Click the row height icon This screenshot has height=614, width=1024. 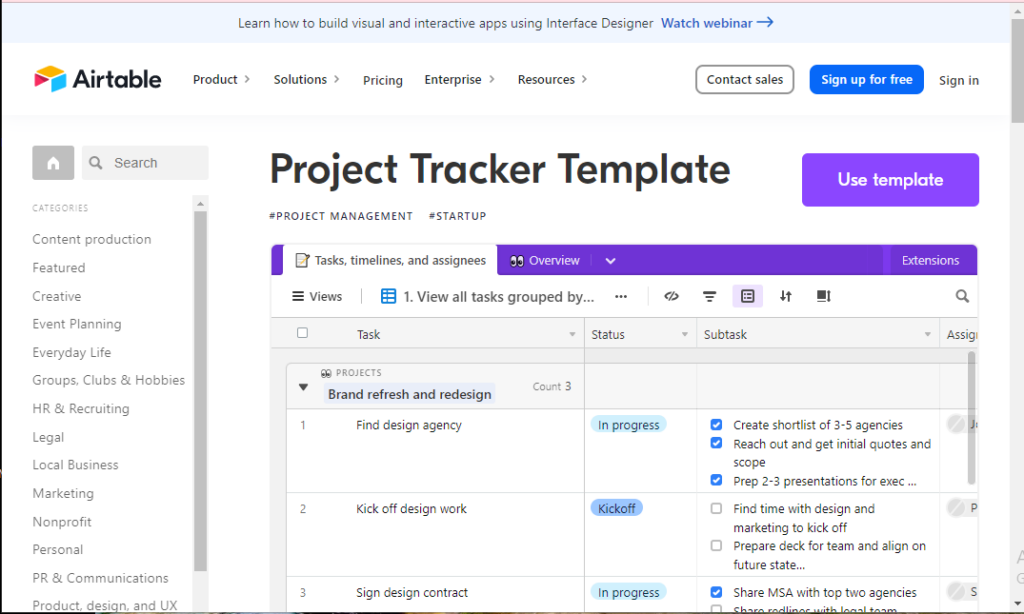click(824, 296)
